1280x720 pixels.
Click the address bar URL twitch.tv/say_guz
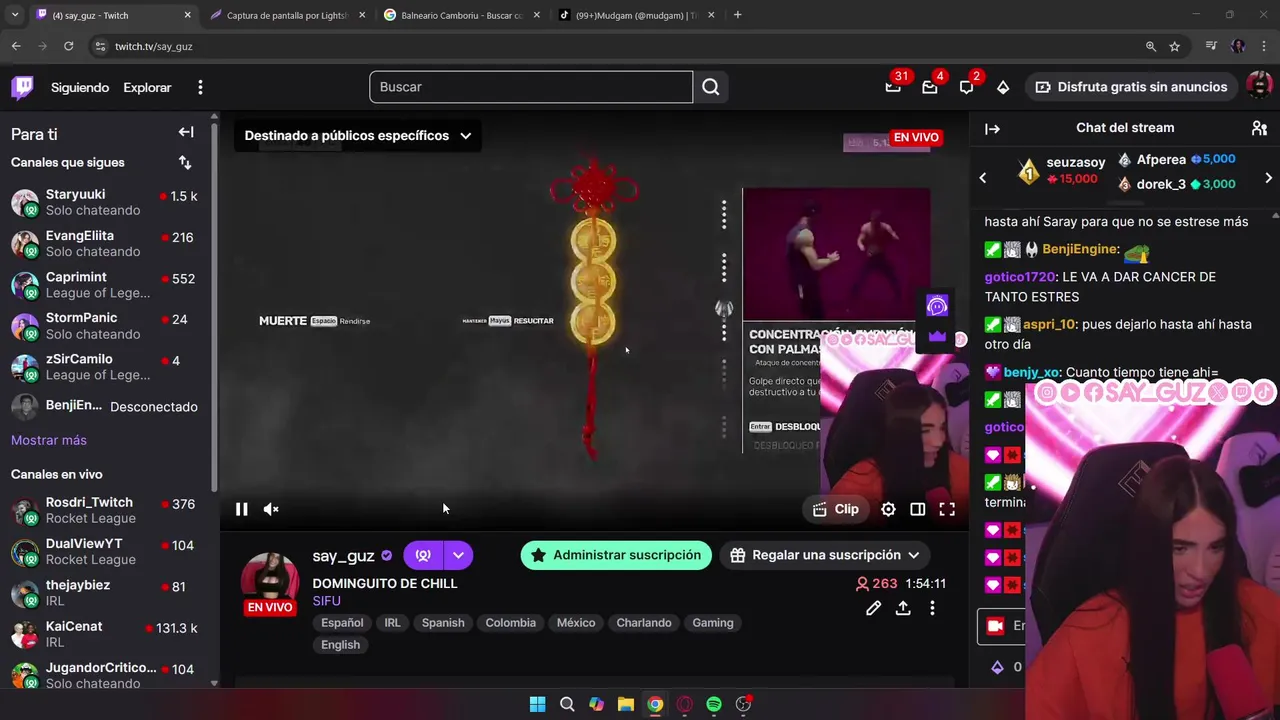coord(153,46)
